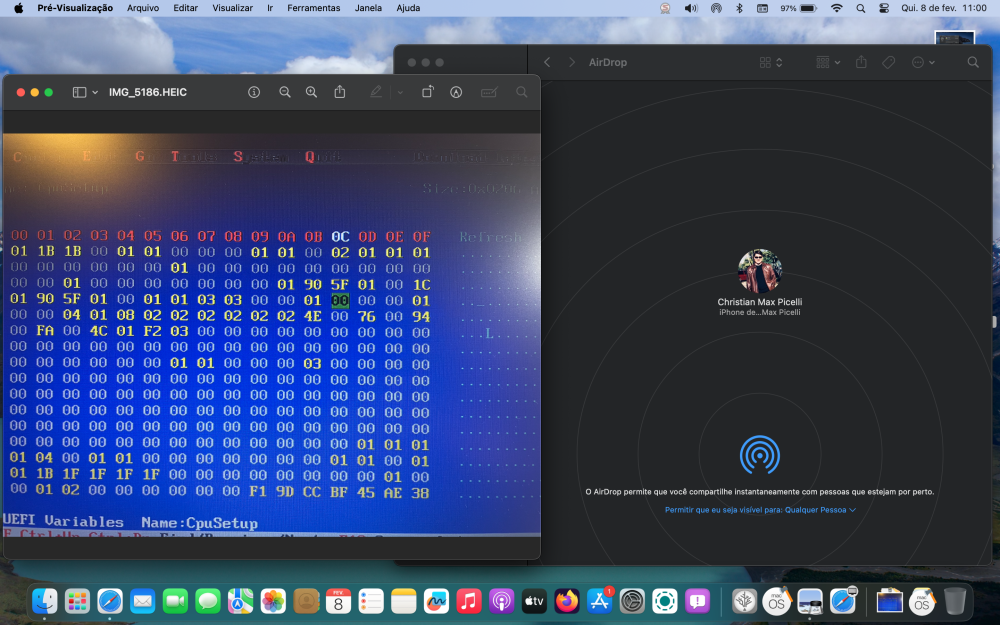Rotate the image with the rotate icon
1000x625 pixels.
point(427,92)
